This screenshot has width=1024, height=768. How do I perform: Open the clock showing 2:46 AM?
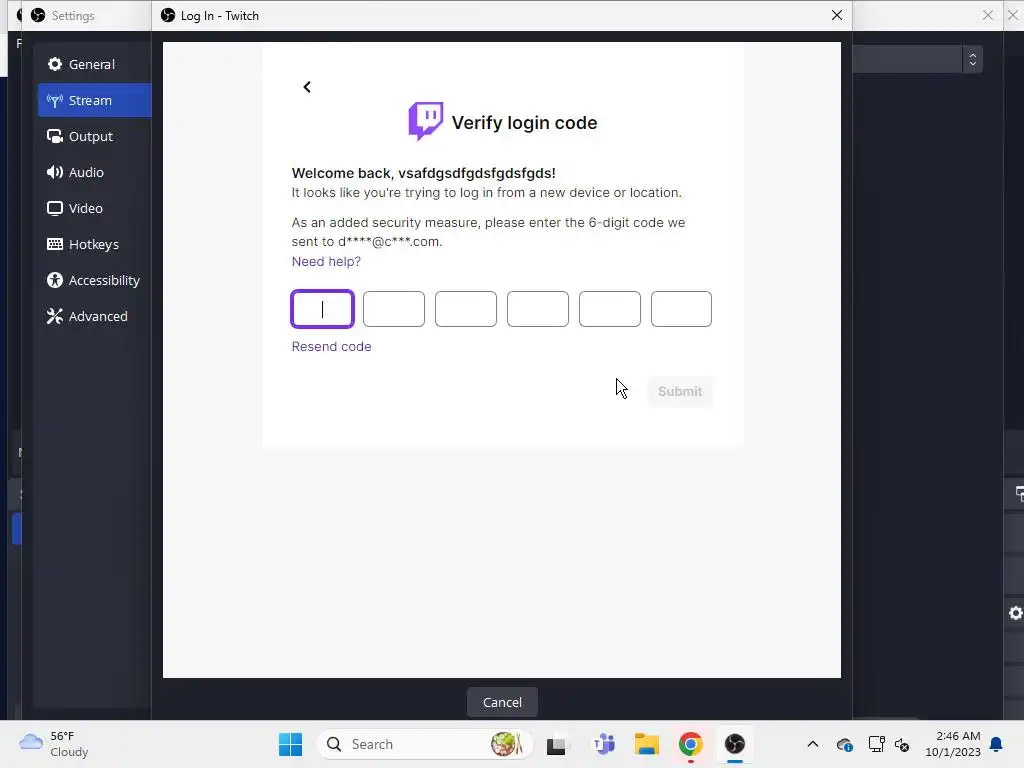click(x=953, y=744)
